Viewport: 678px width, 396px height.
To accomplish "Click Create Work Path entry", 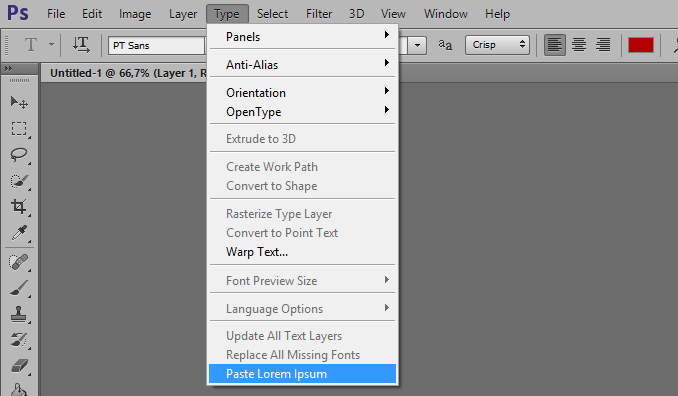I will 303,167.
